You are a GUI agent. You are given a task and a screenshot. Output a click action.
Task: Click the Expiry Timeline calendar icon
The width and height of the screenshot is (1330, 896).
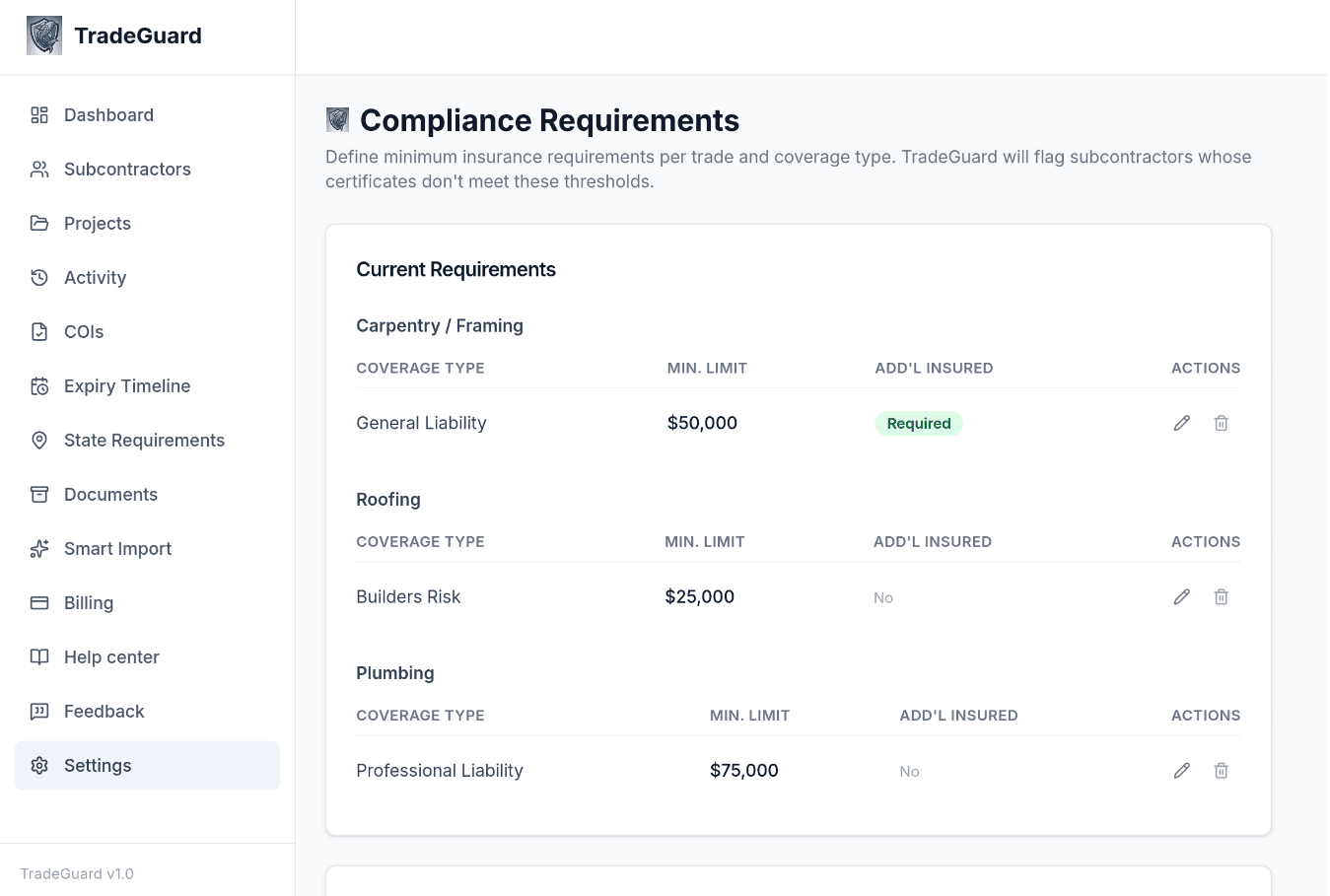[x=39, y=386]
